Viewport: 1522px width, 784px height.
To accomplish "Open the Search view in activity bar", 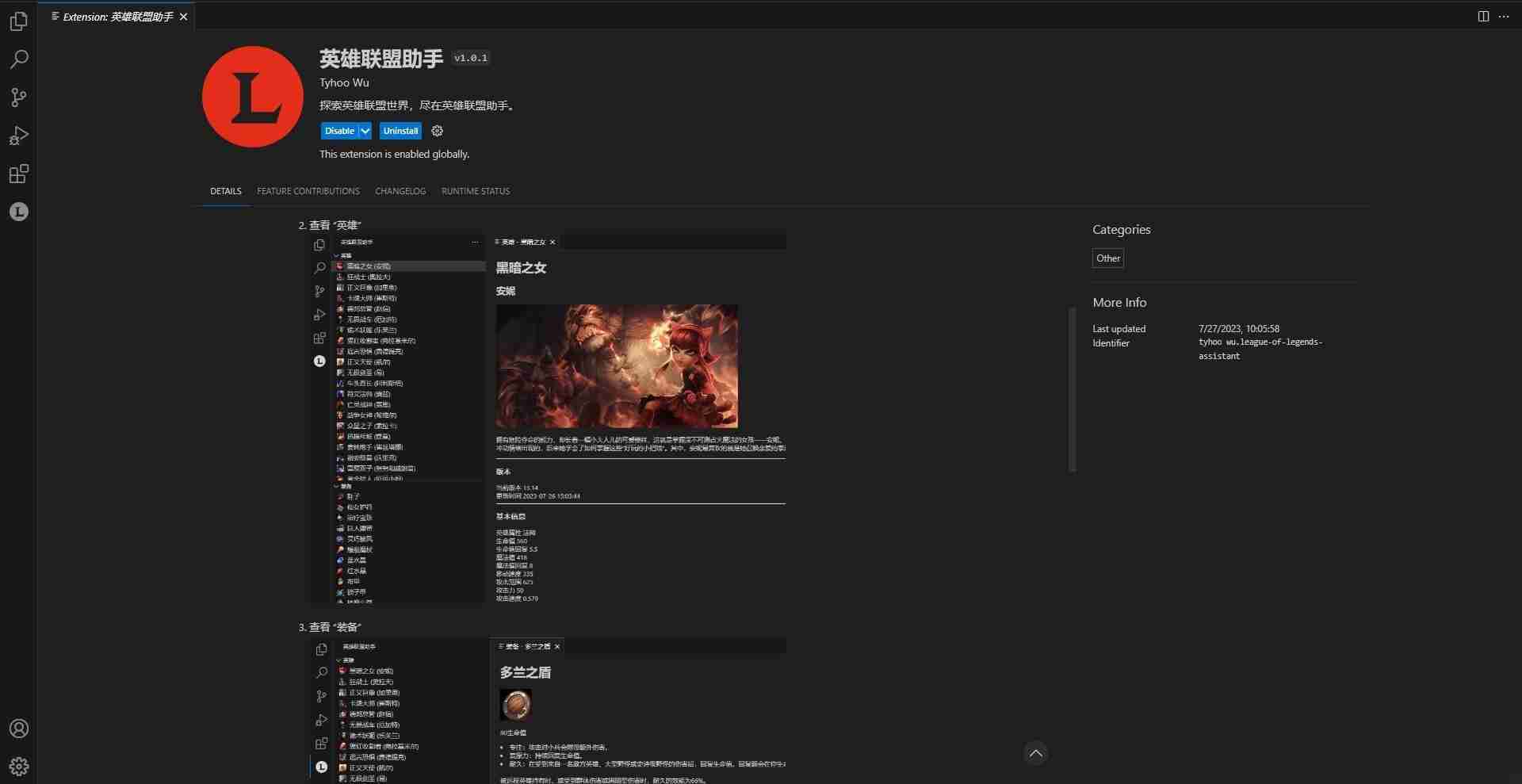I will 19,59.
